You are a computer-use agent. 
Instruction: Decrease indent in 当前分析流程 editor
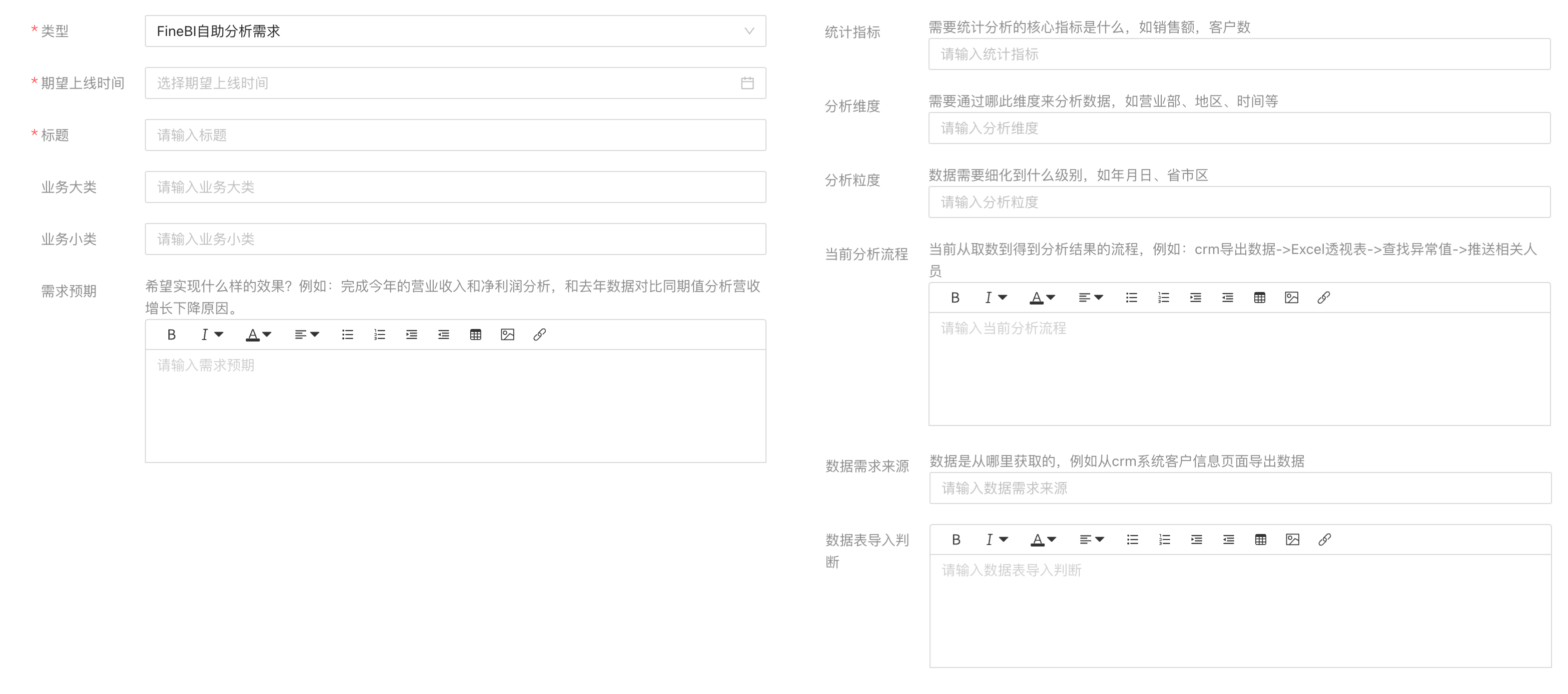tap(1228, 298)
